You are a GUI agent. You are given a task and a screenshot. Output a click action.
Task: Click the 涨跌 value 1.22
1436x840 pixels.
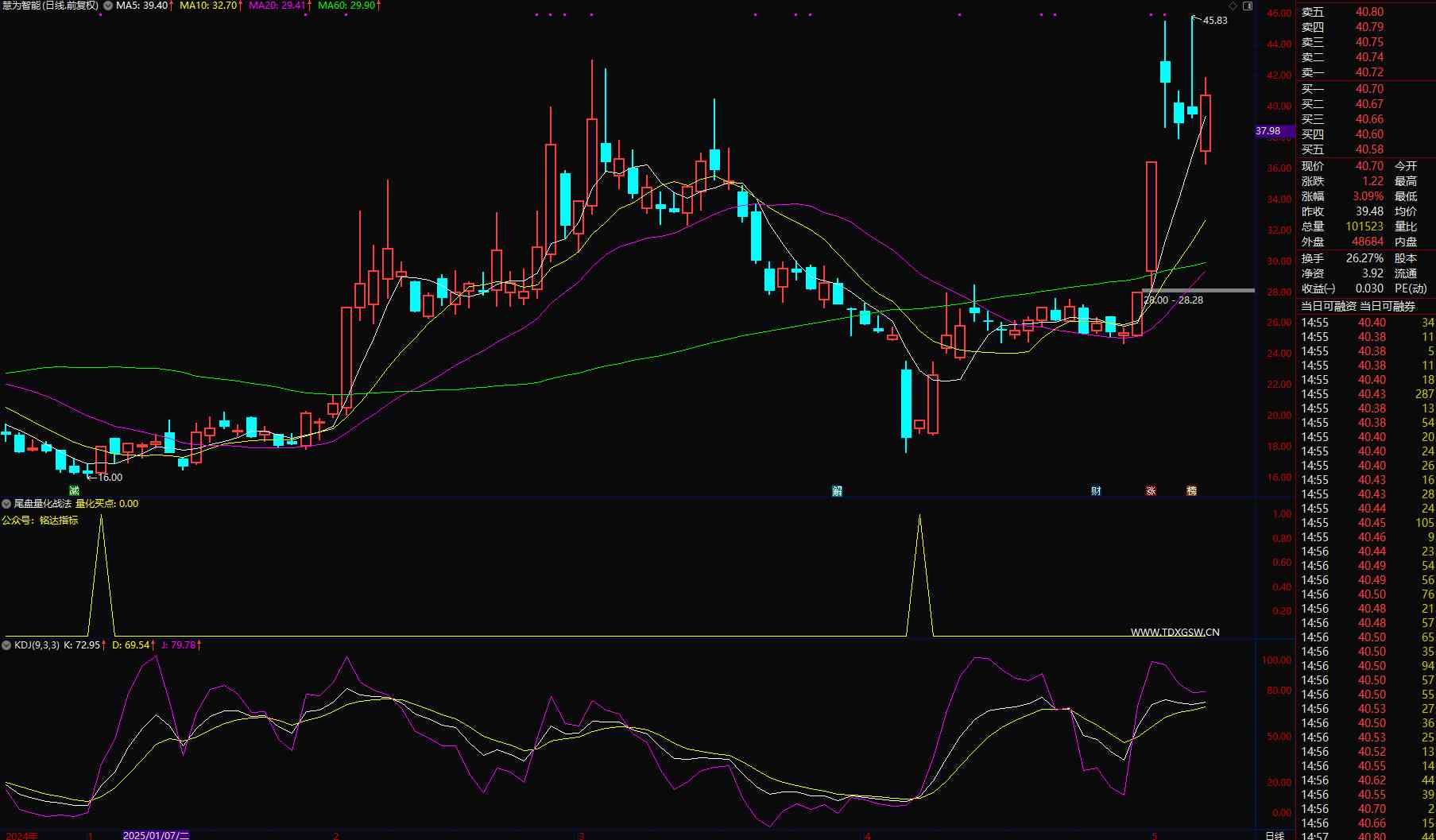[1372, 181]
